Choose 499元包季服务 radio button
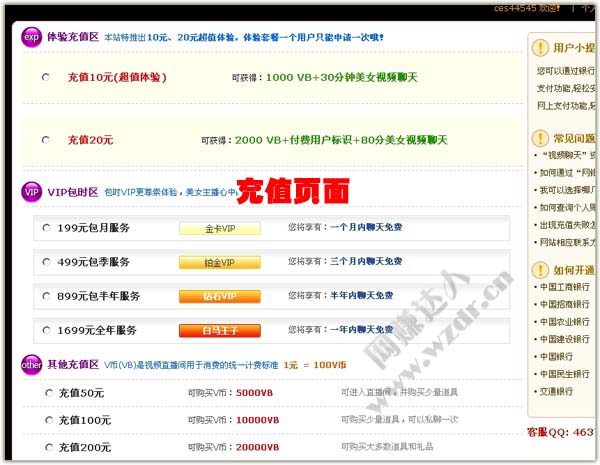 click(46, 262)
